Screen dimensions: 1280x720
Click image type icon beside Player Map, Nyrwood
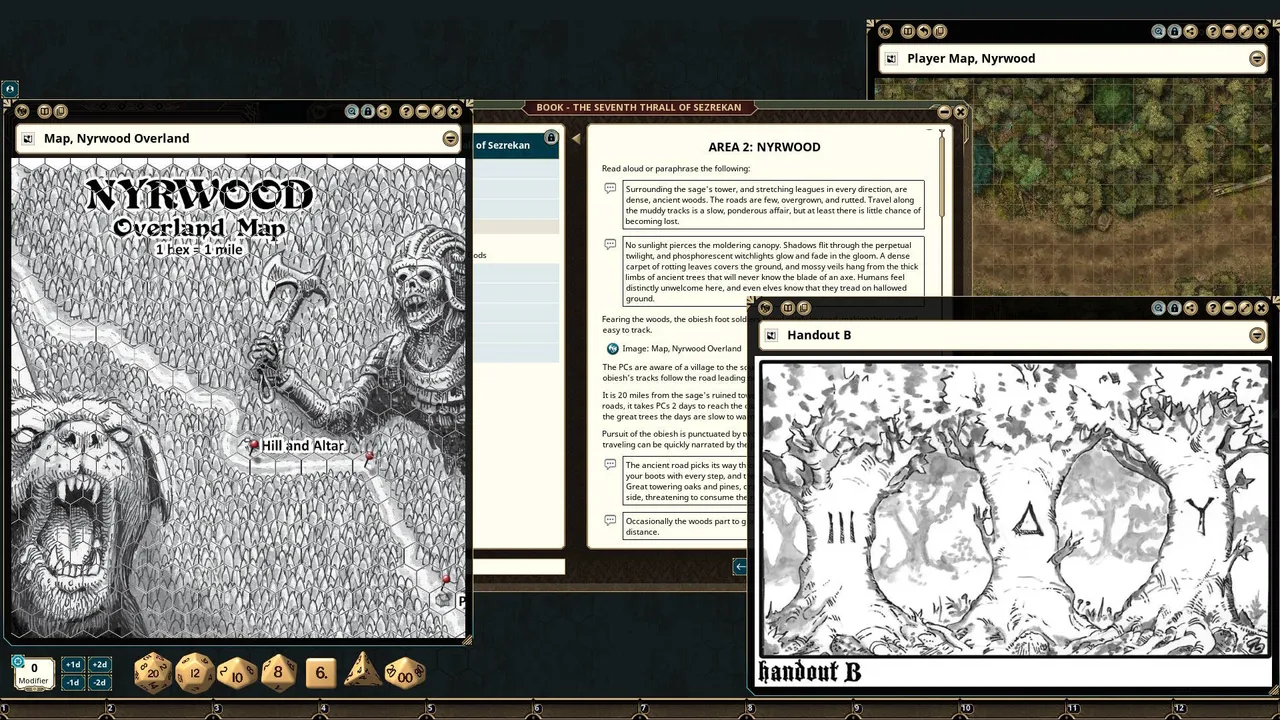point(891,58)
